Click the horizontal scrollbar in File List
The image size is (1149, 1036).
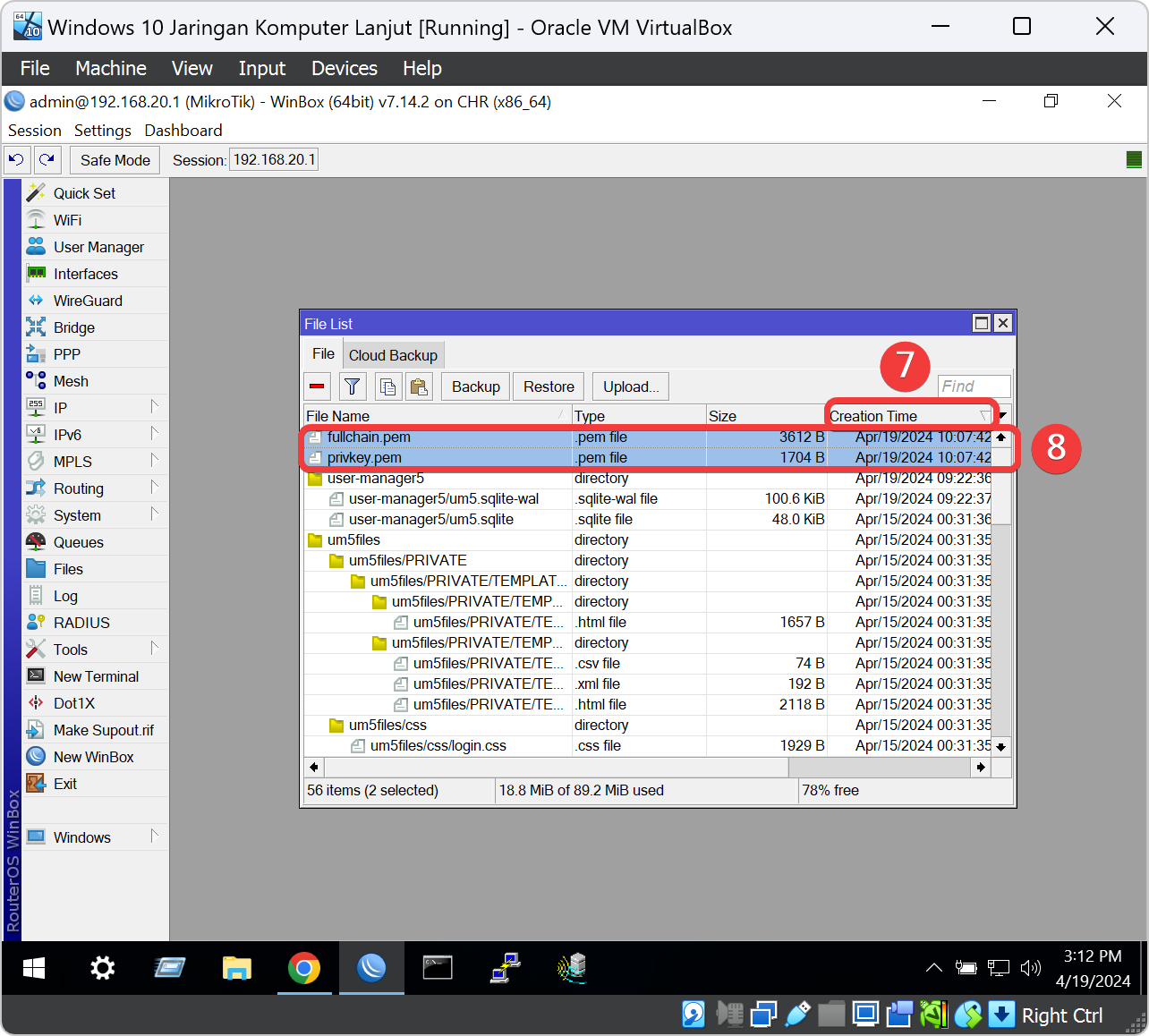pos(557,768)
